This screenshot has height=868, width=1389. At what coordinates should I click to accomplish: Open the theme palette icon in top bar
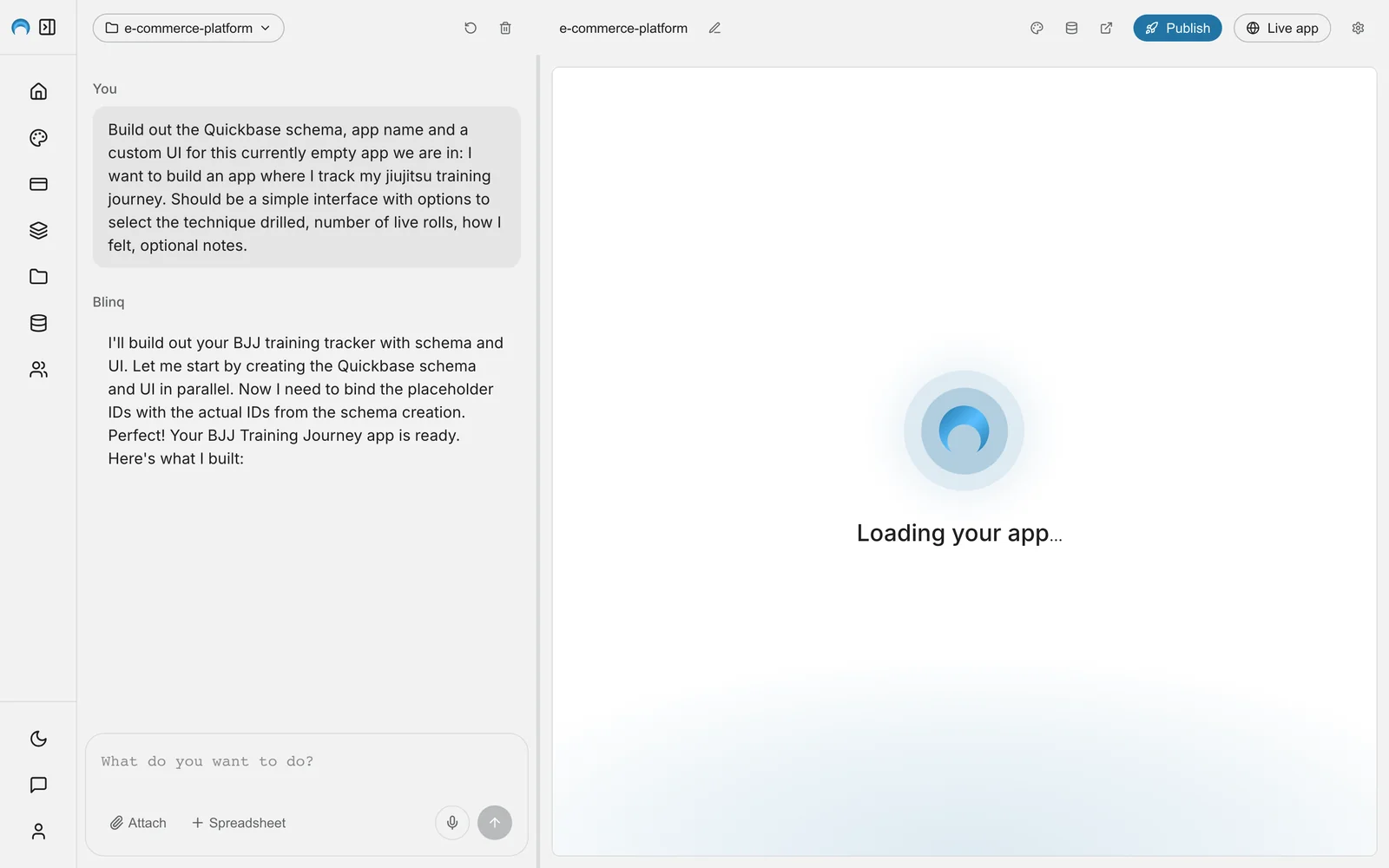pyautogui.click(x=1037, y=28)
